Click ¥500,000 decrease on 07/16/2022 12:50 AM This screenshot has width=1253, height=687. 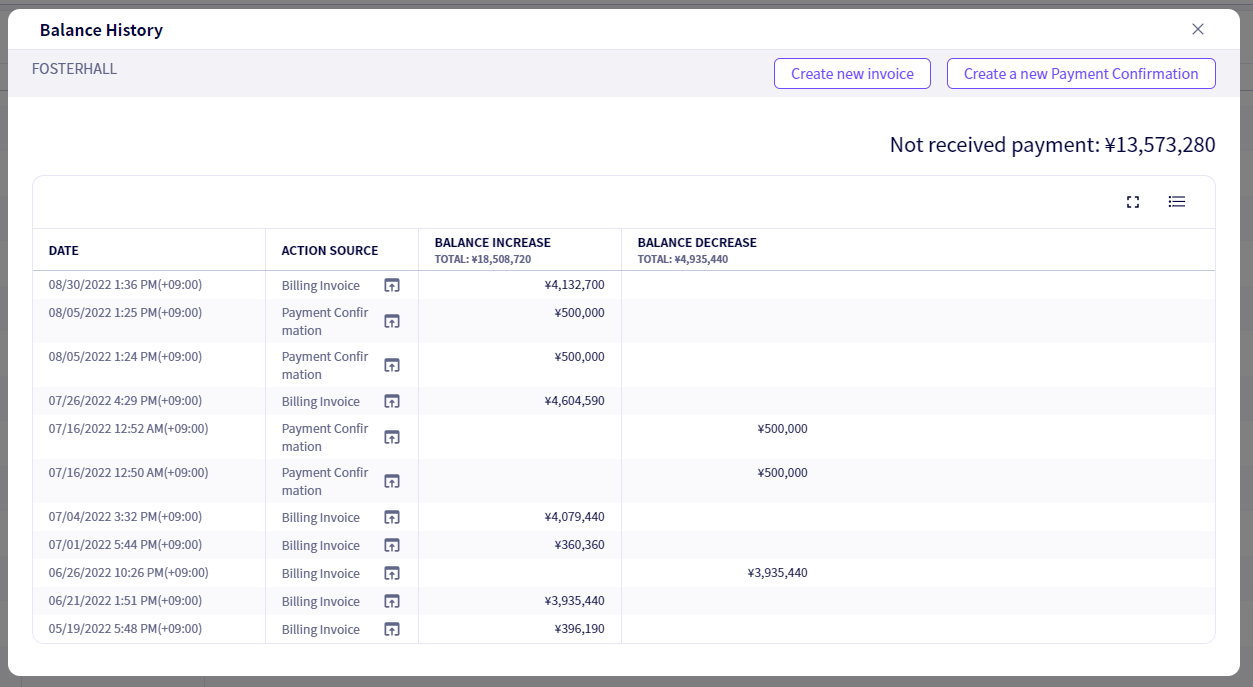tap(782, 473)
